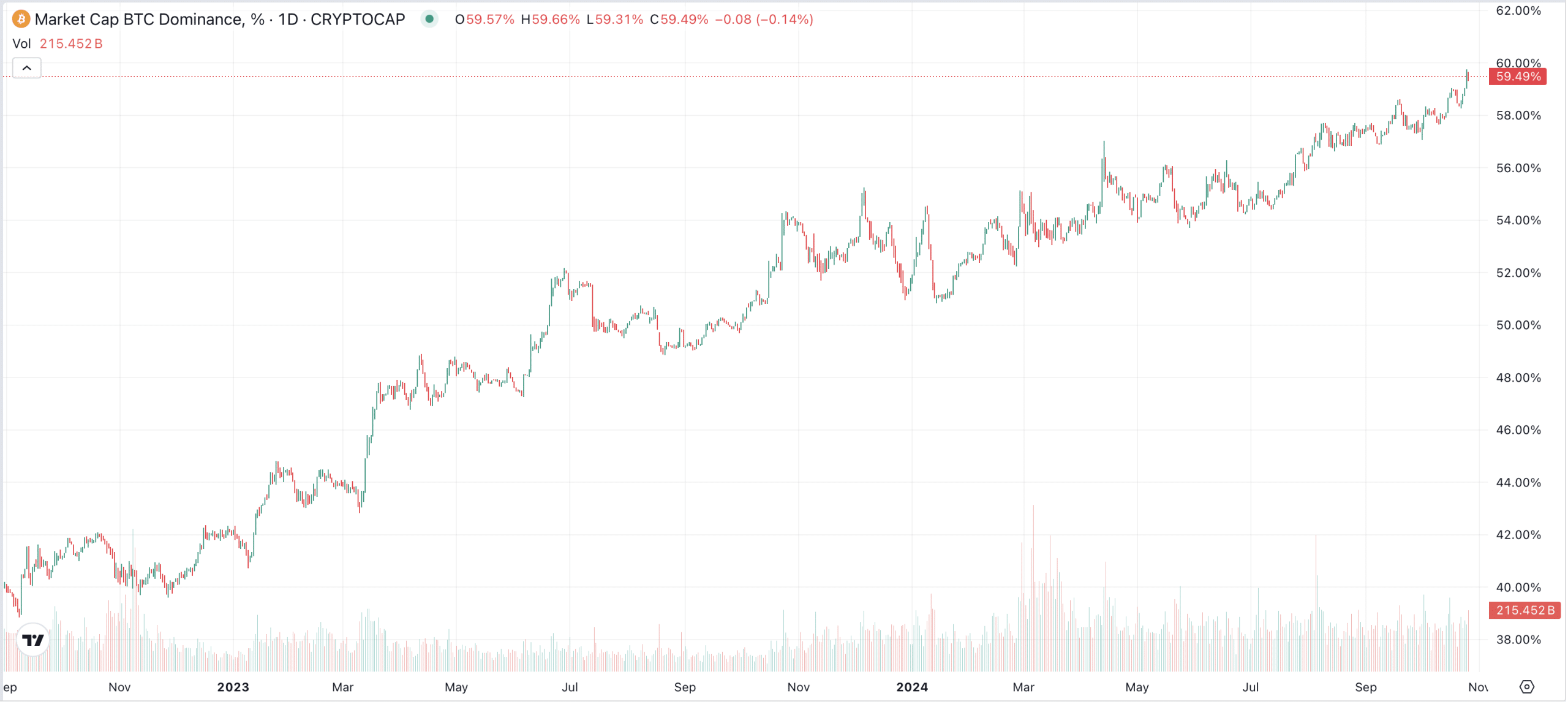The width and height of the screenshot is (1568, 704).
Task: Click the 48.00% price axis label
Action: click(1518, 377)
